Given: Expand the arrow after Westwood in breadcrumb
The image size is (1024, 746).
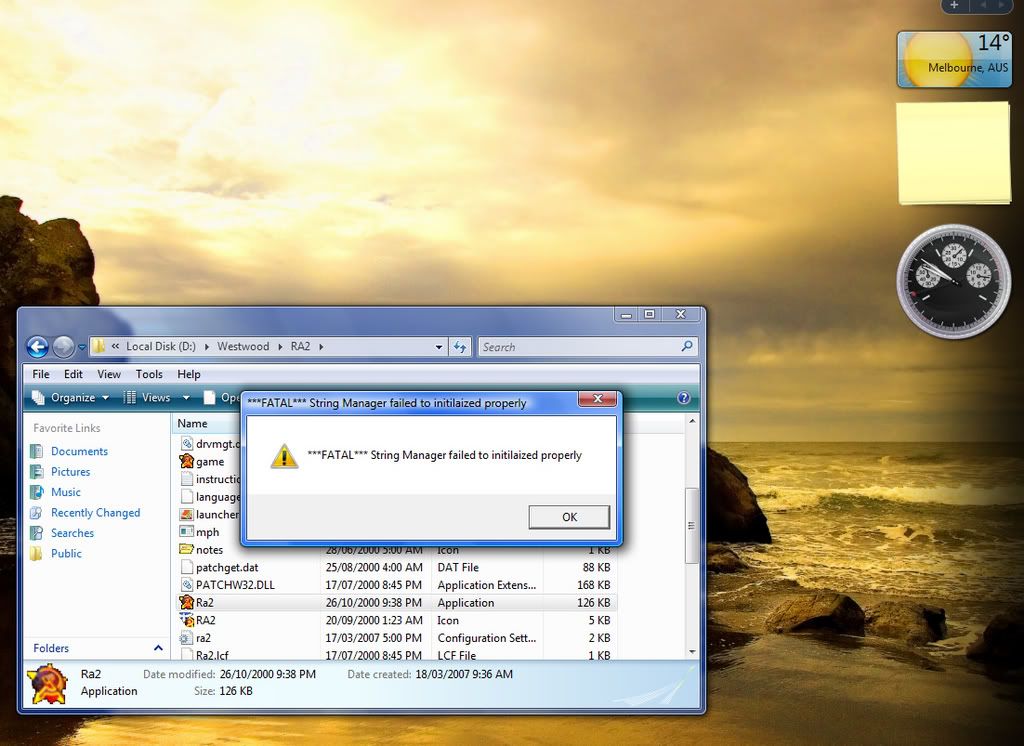Looking at the screenshot, I should coord(280,347).
